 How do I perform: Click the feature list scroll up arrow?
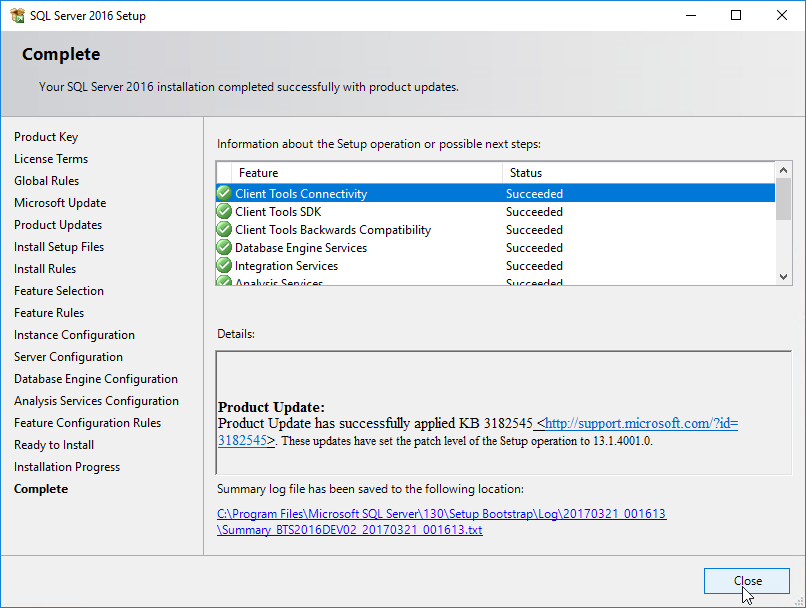click(783, 170)
